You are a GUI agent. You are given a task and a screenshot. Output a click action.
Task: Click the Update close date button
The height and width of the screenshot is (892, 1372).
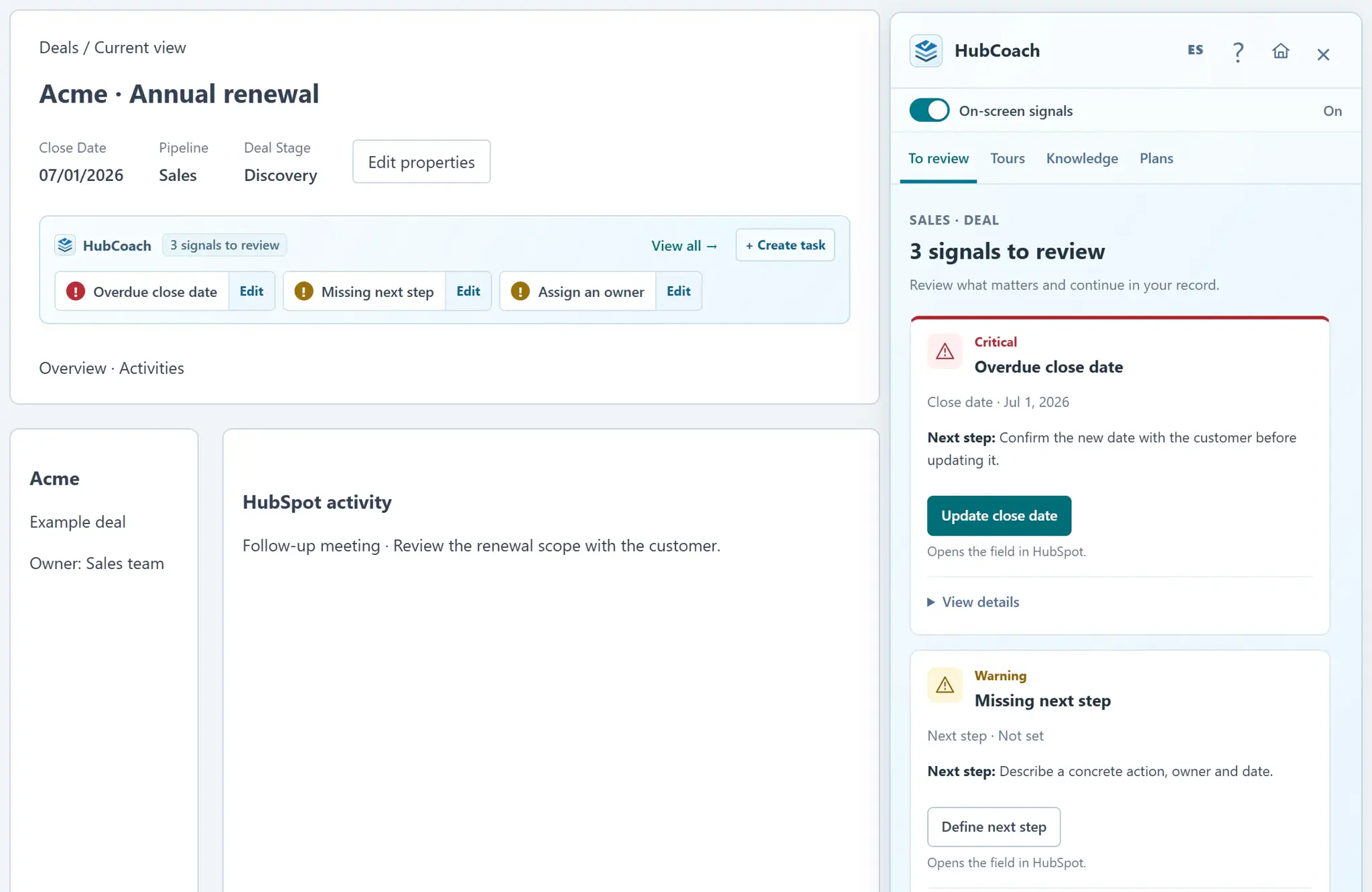coord(999,515)
